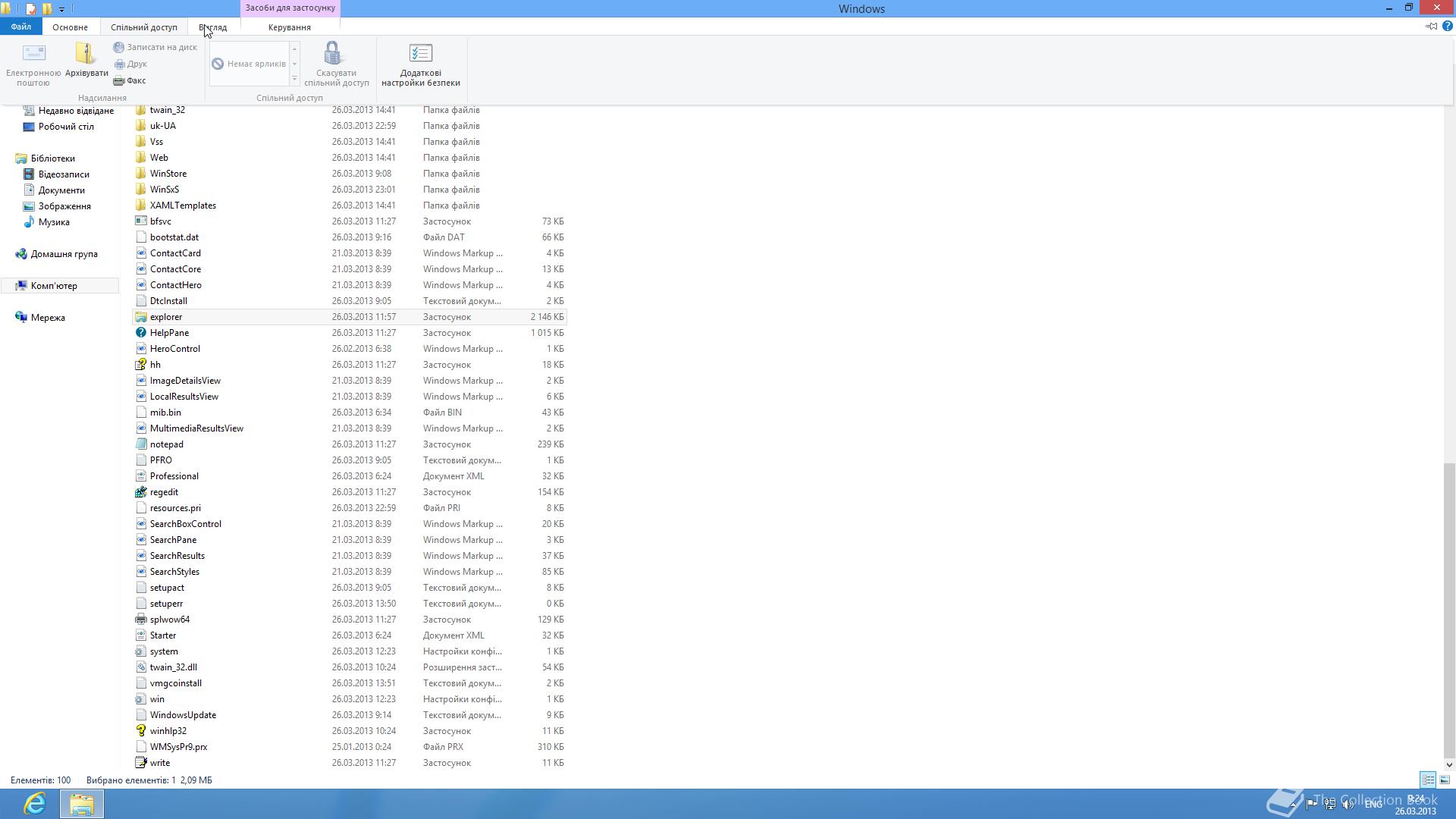1456x819 pixels.
Task: Open the Вигляд ribbon tab
Action: 213,27
